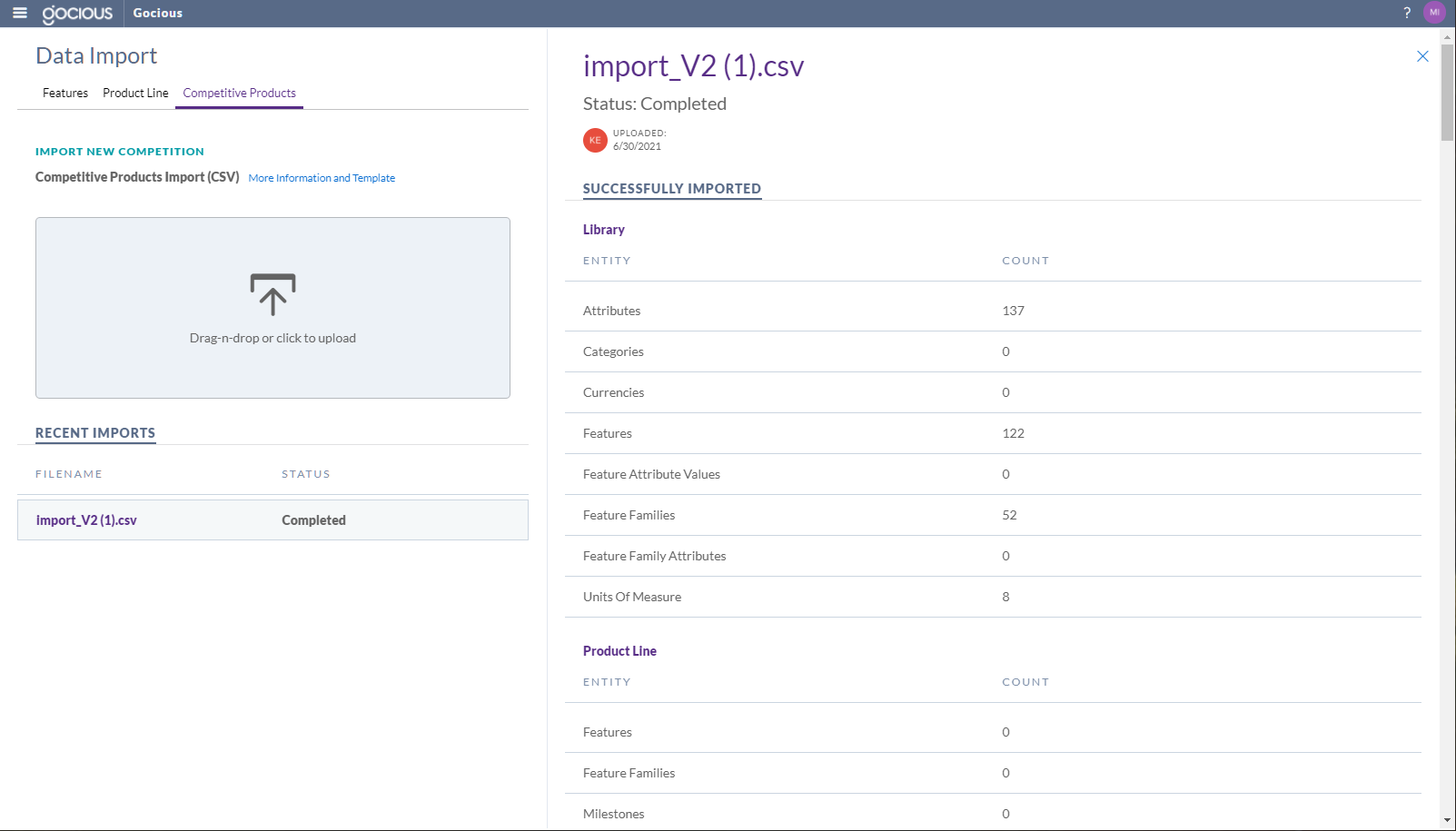This screenshot has height=831, width=1456.
Task: Click the Units Of Measure count 8
Action: tap(1005, 597)
